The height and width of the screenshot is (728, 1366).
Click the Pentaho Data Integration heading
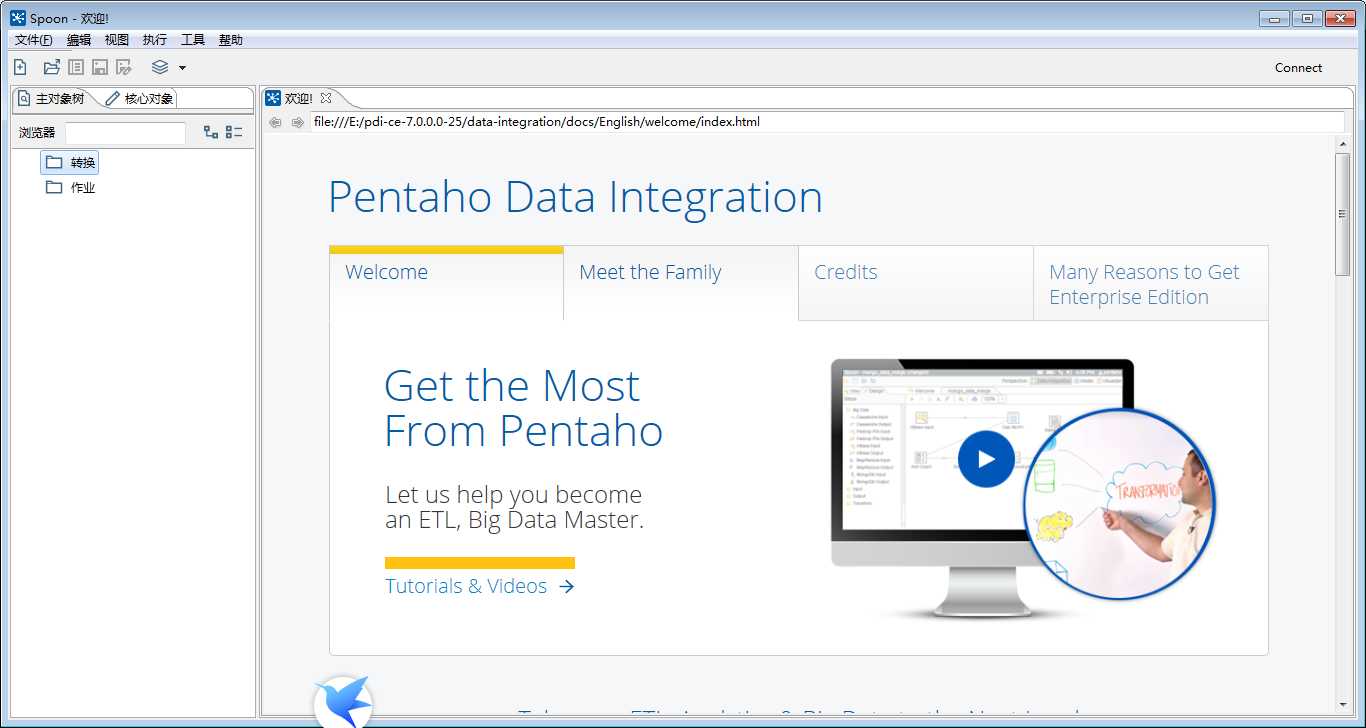(575, 197)
